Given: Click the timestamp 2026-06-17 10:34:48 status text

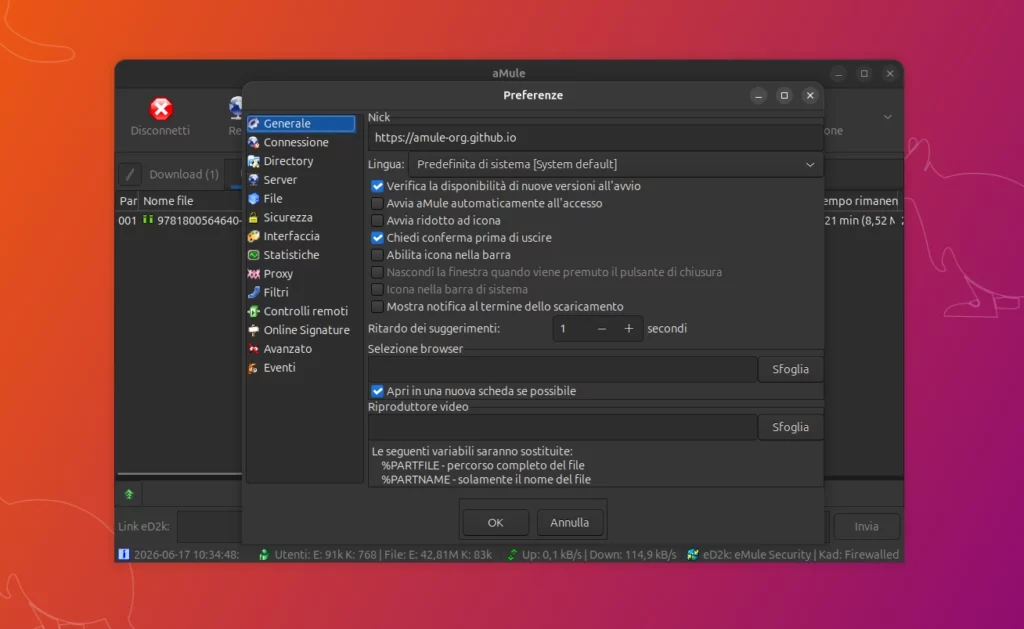Looking at the screenshot, I should pyautogui.click(x=187, y=555).
